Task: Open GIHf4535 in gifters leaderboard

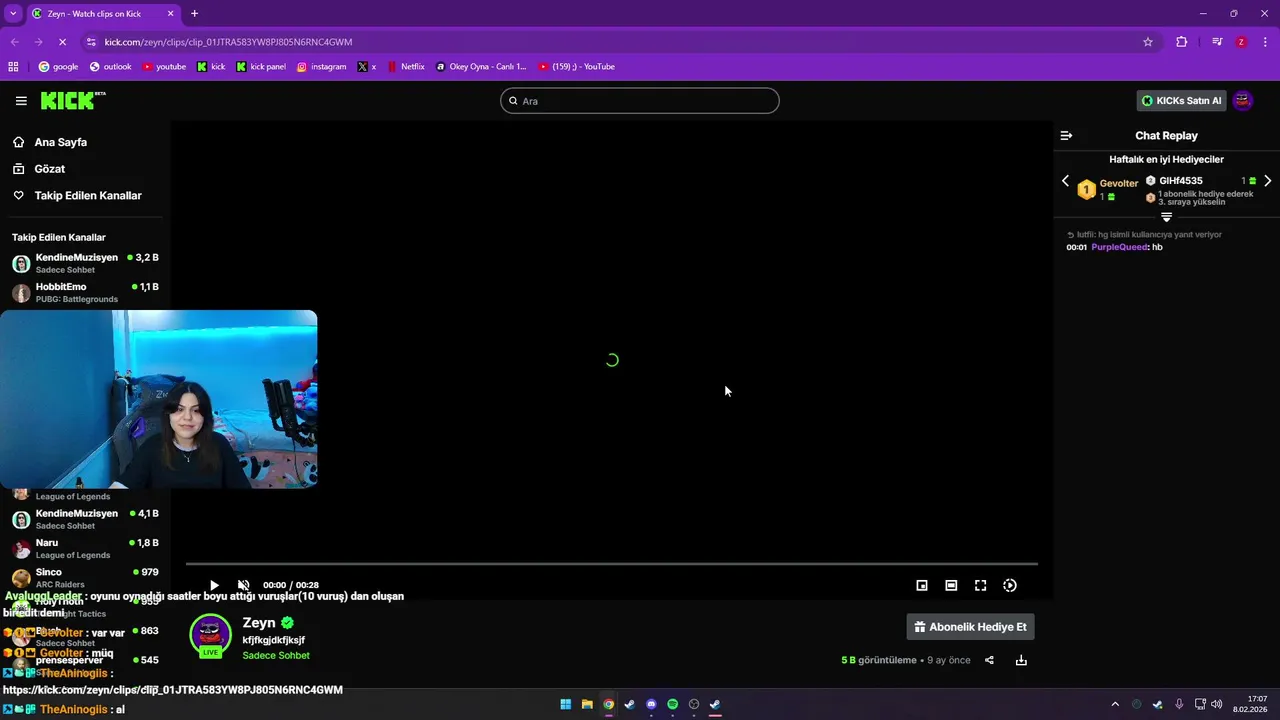Action: tap(1181, 181)
